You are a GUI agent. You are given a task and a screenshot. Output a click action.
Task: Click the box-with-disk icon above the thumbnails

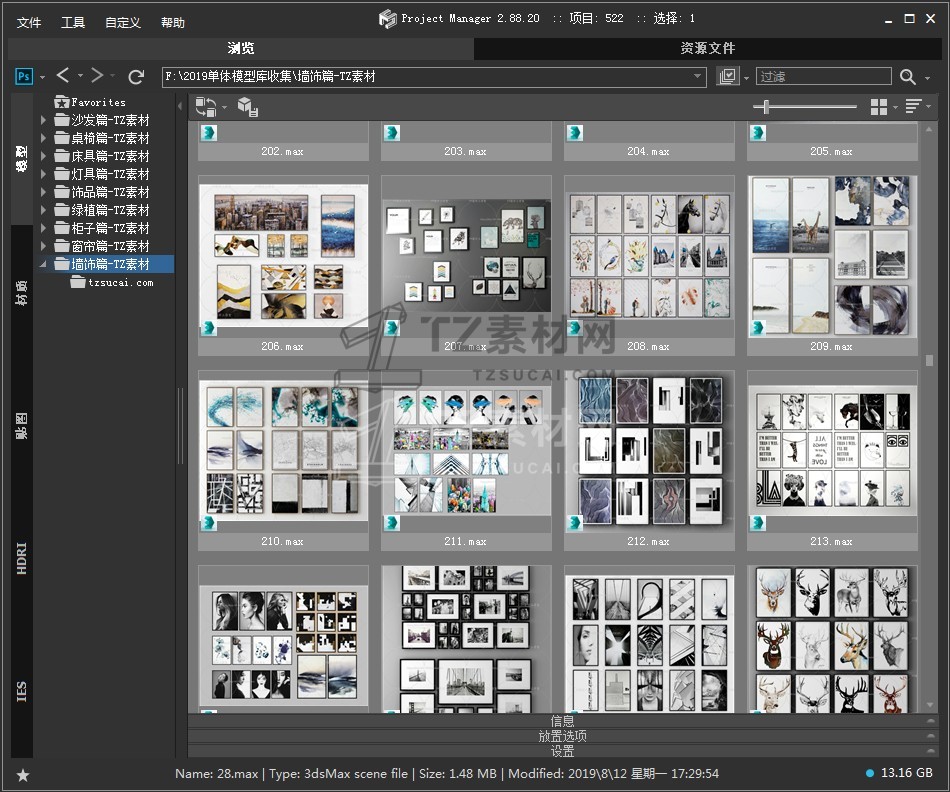248,107
